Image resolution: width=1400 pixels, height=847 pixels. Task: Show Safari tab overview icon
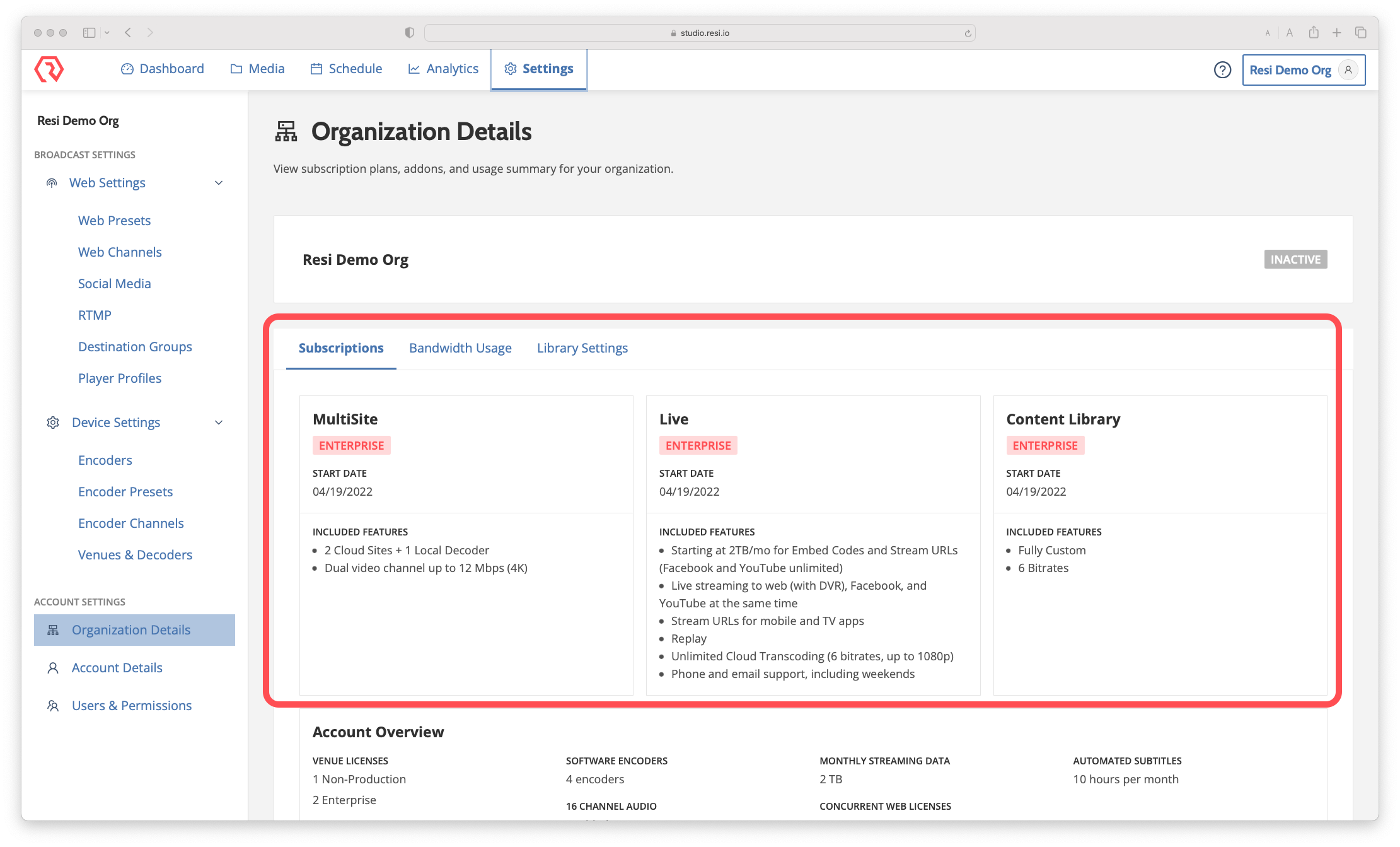[x=1360, y=33]
